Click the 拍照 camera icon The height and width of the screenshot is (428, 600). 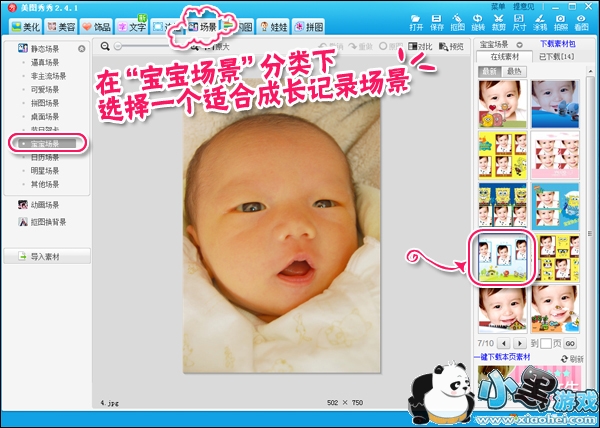[561, 23]
